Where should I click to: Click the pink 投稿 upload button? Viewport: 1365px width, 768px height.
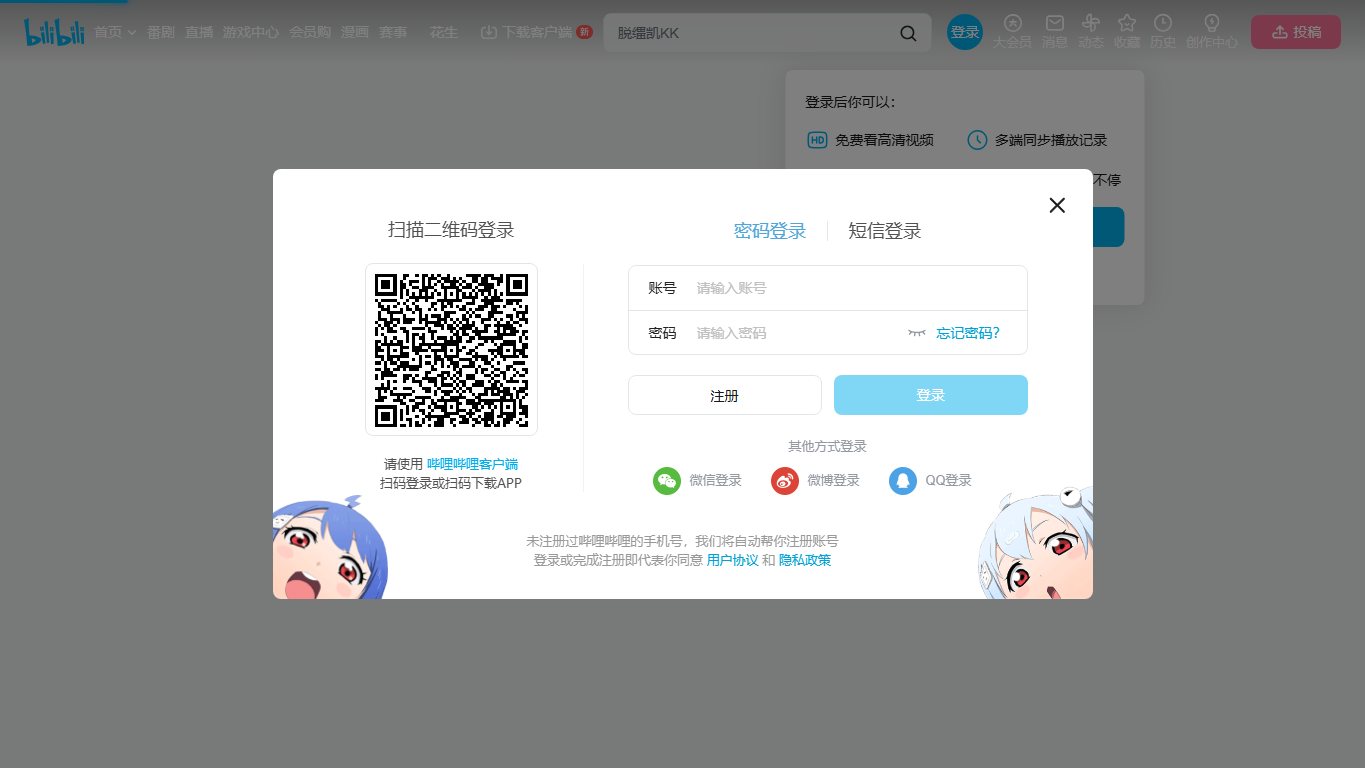tap(1296, 32)
